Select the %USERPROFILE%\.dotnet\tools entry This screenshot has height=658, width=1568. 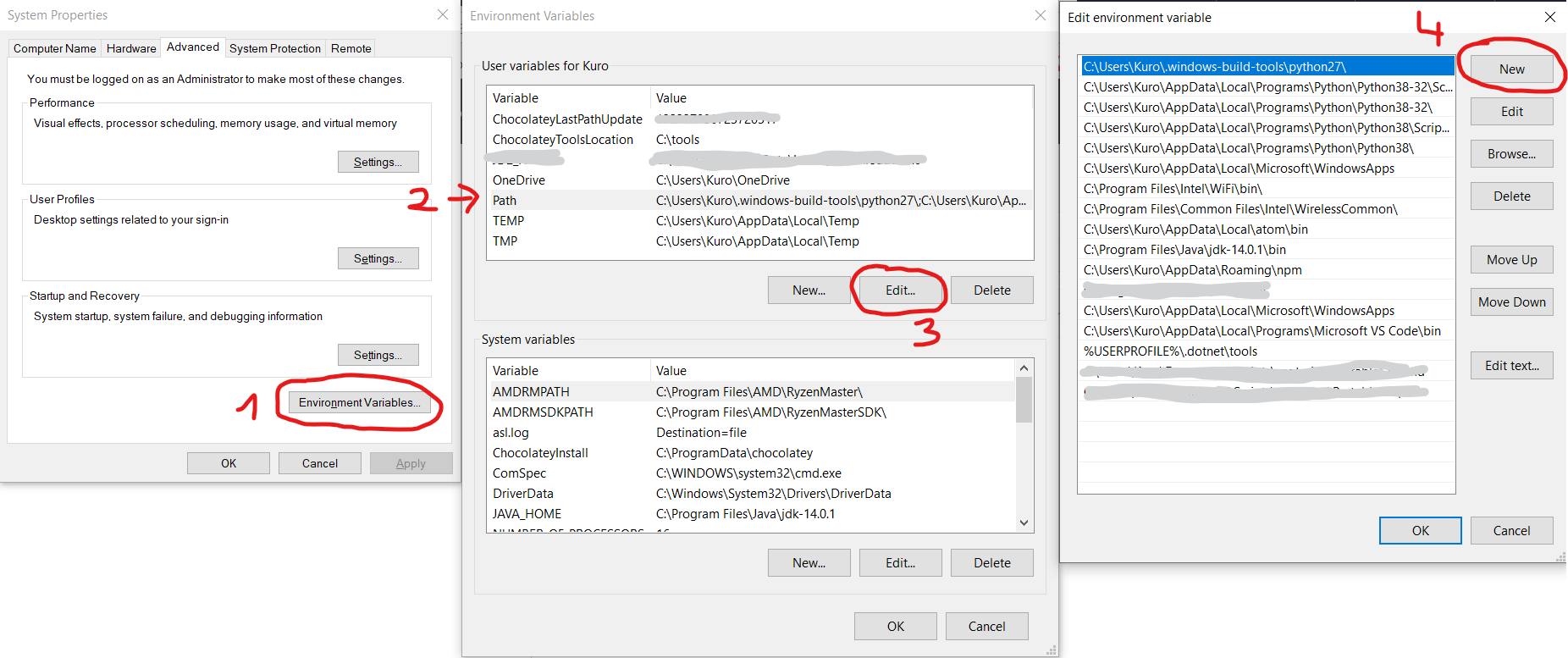(x=1267, y=351)
